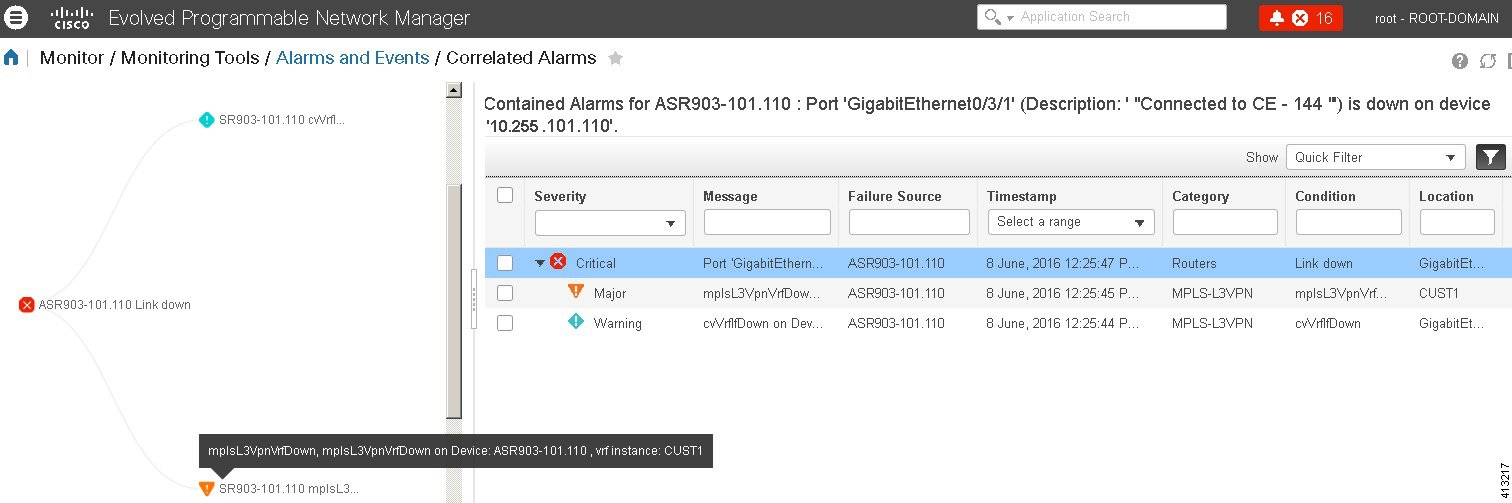
Task: Check the Major alarm row checkbox
Action: coord(505,293)
